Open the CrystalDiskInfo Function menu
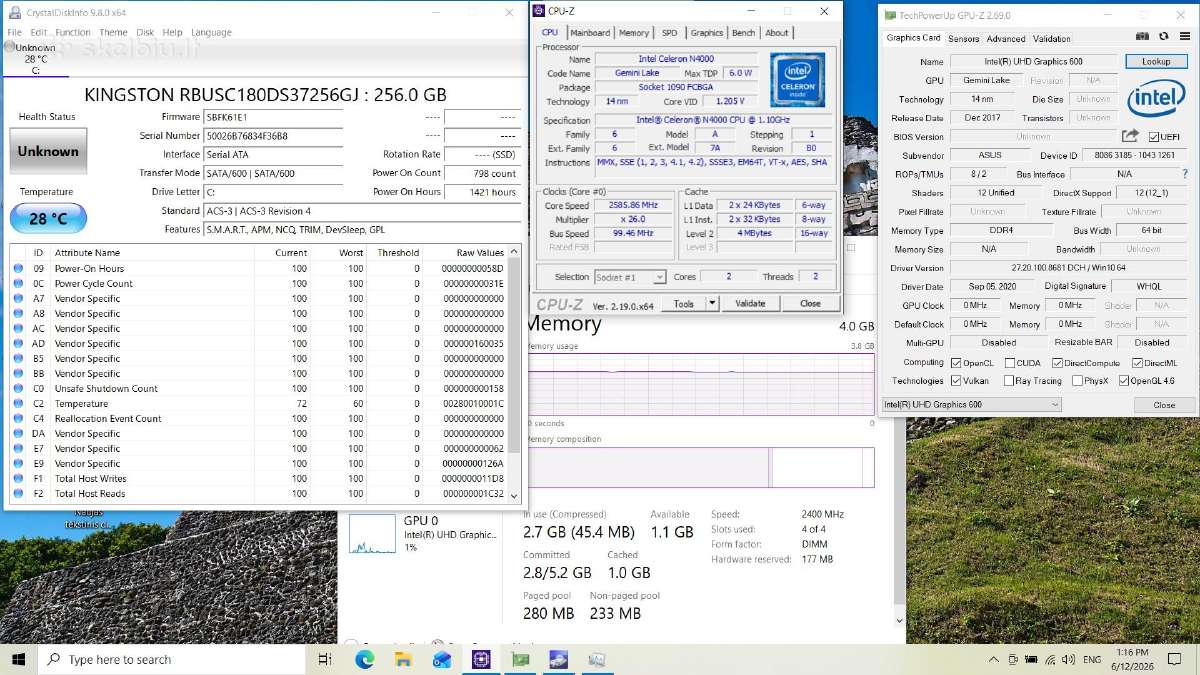 pos(72,32)
